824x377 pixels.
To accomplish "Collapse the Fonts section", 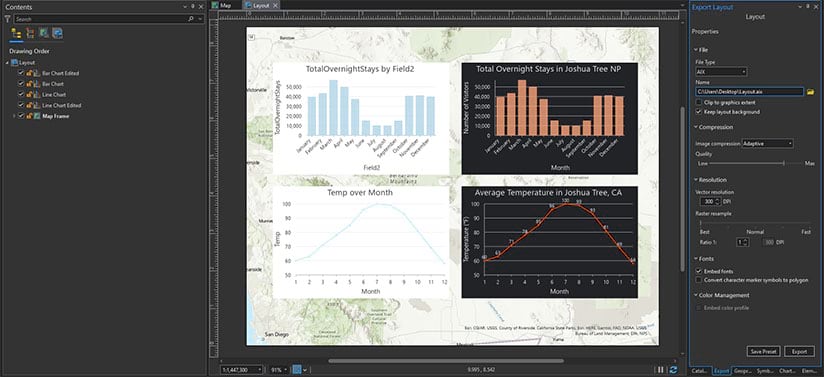I will point(695,259).
